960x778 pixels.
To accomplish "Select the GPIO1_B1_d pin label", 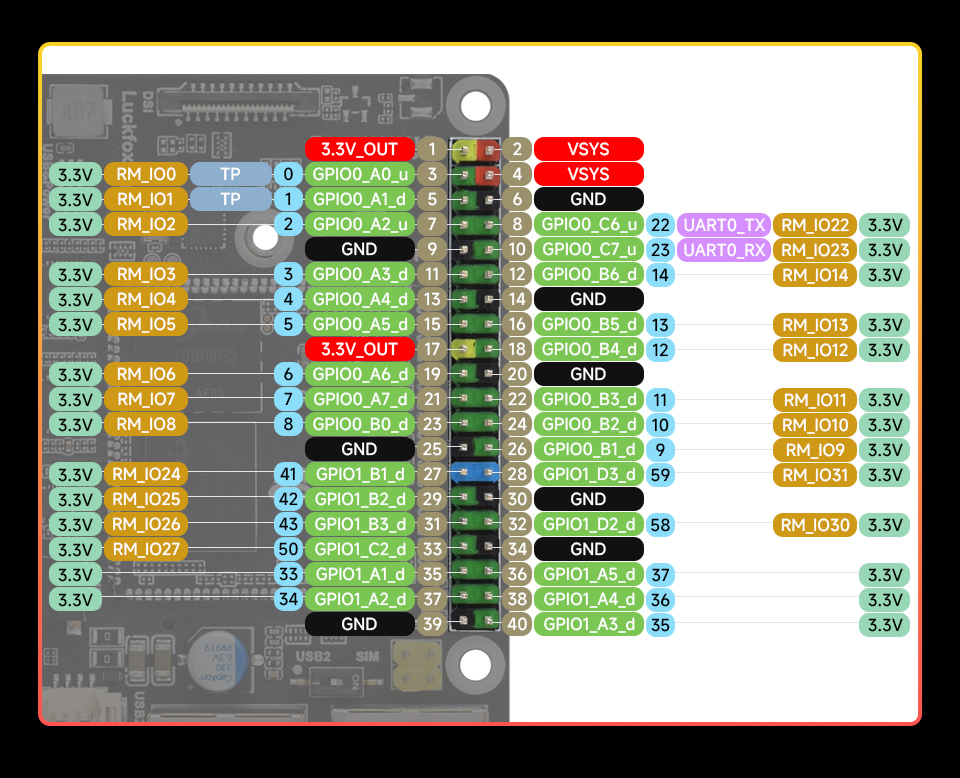I will click(x=359, y=474).
